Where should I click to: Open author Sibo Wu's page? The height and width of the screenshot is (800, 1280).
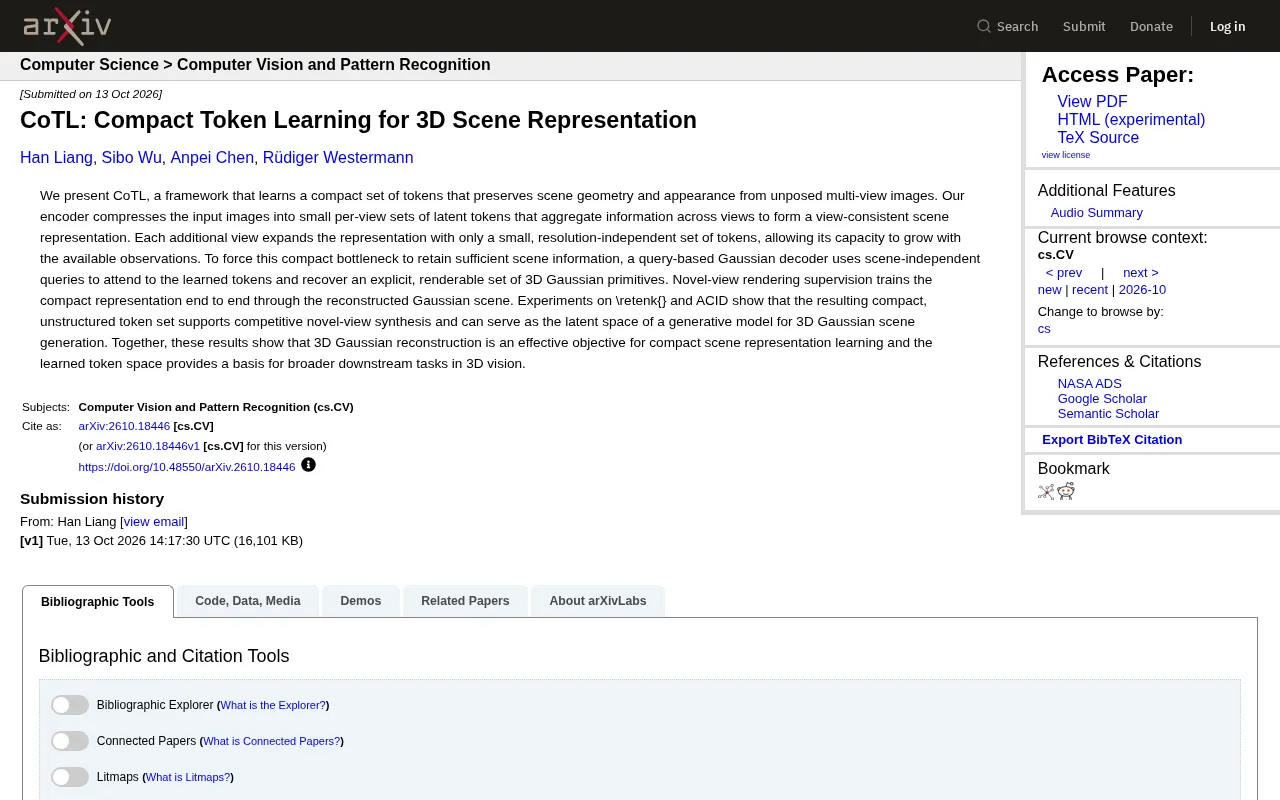[x=131, y=158]
